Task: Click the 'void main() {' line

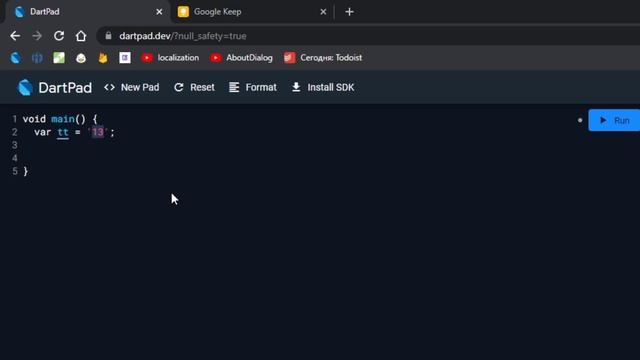Action: [x=60, y=119]
